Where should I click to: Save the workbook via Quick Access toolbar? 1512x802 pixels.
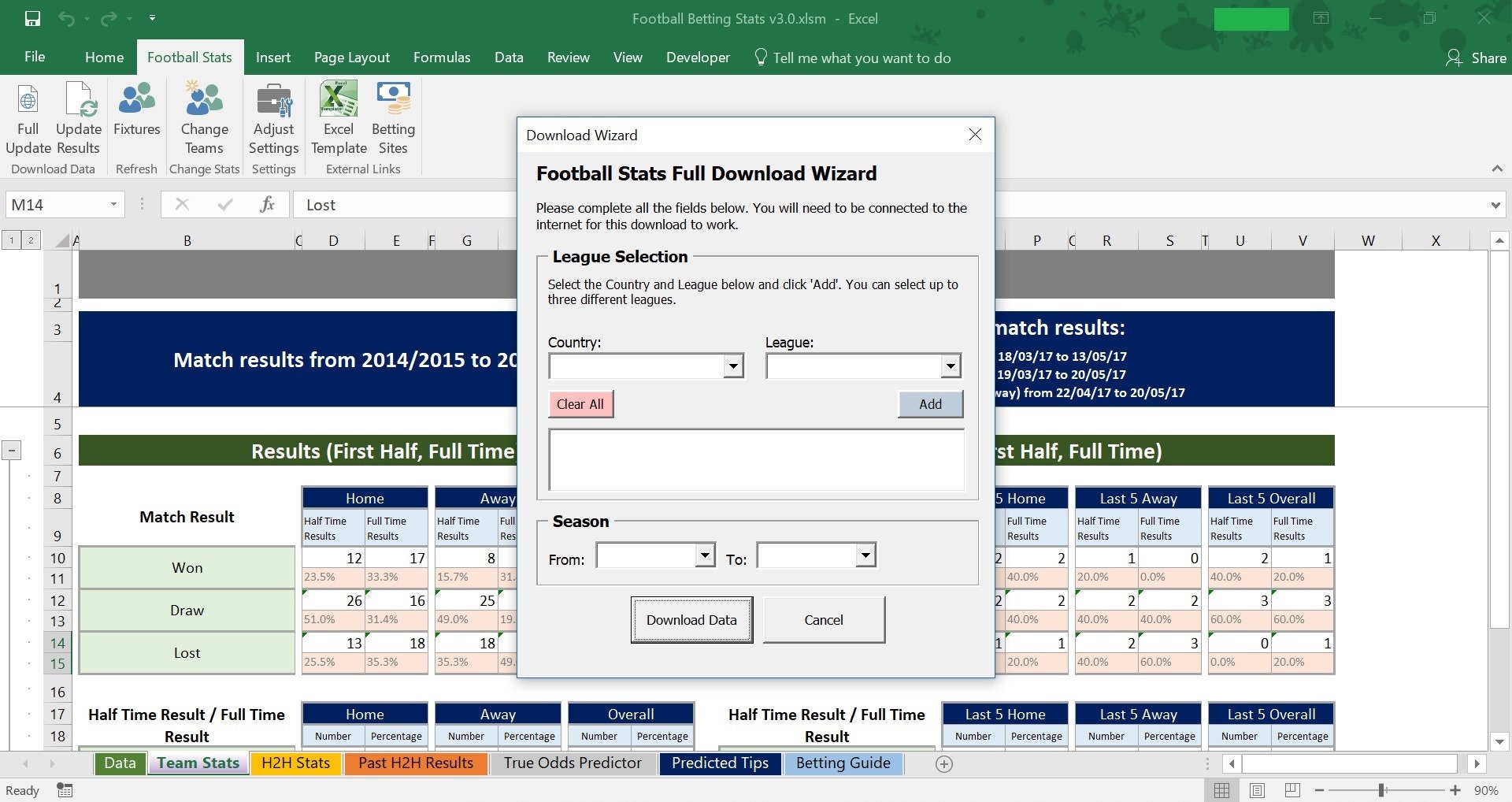pos(31,18)
